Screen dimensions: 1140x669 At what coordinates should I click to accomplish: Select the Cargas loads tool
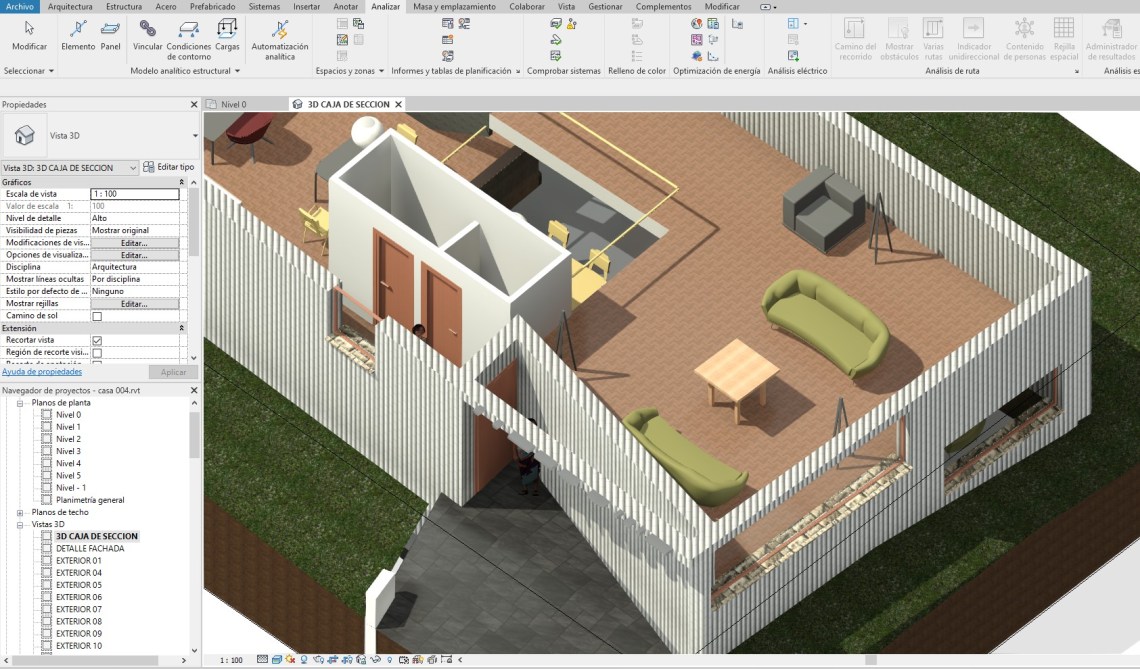click(x=227, y=29)
